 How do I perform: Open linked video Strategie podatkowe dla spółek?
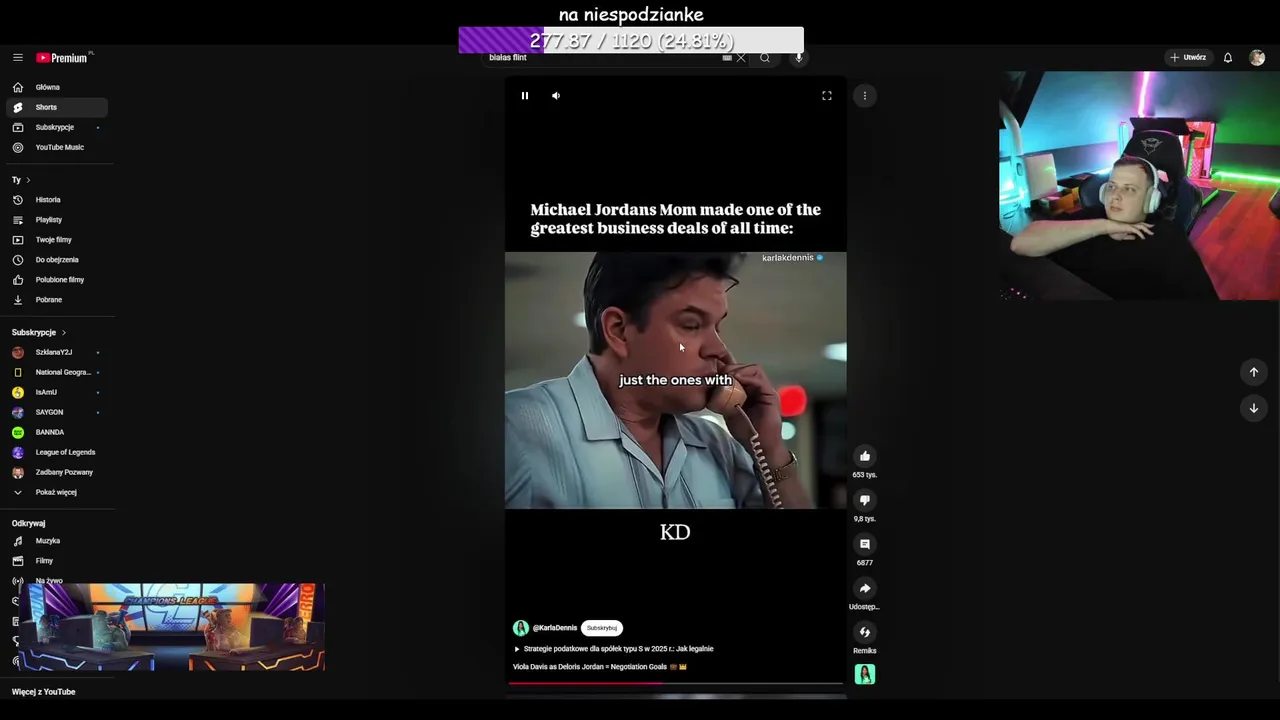pos(614,649)
